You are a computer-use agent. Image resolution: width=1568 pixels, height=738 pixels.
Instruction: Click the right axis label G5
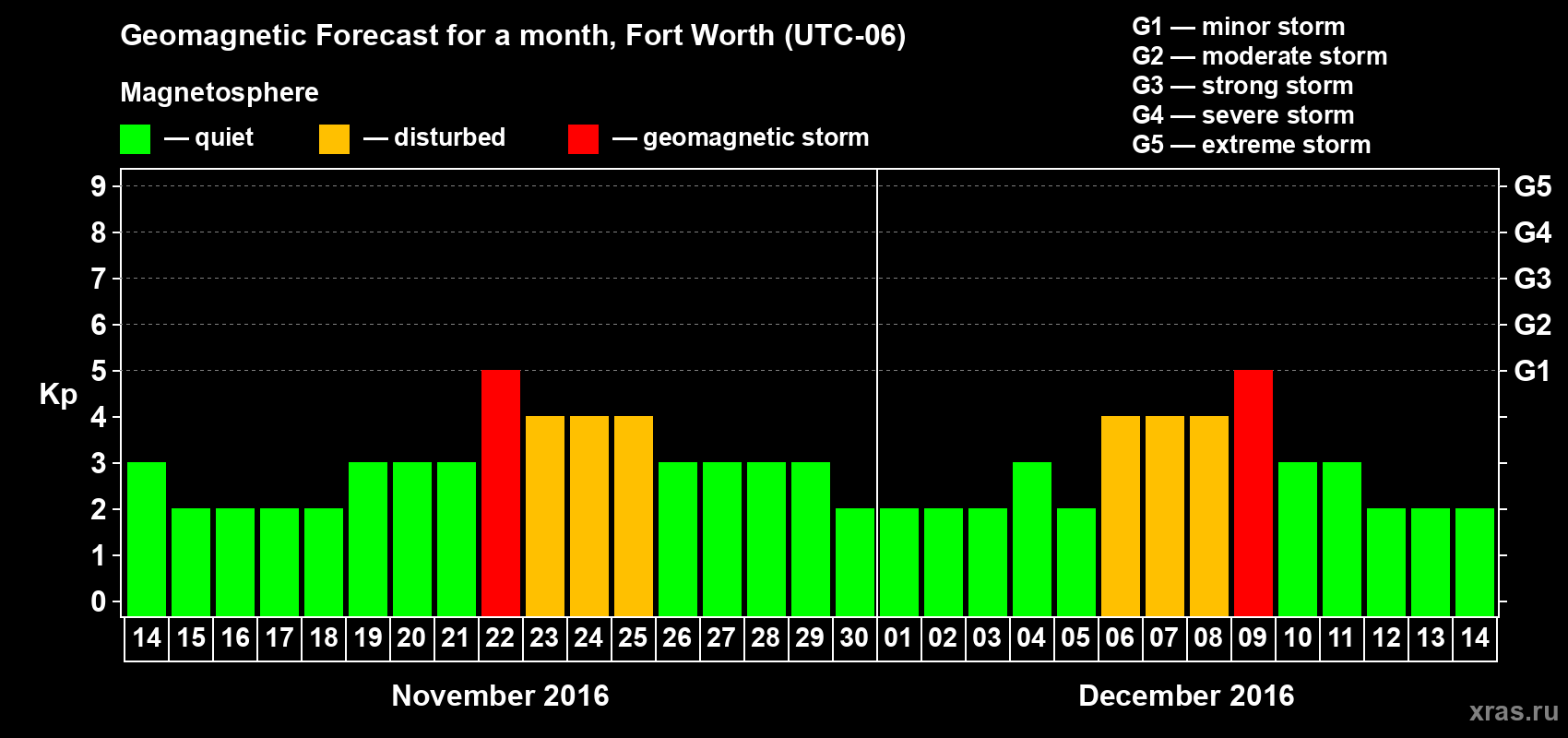[x=1533, y=186]
